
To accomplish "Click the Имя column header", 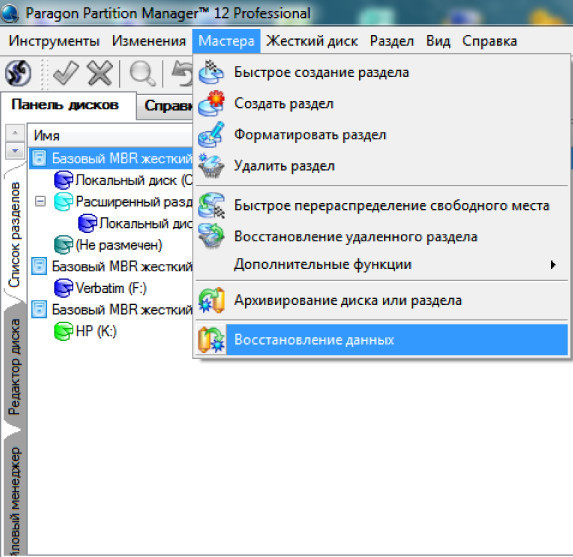I will tap(110, 136).
